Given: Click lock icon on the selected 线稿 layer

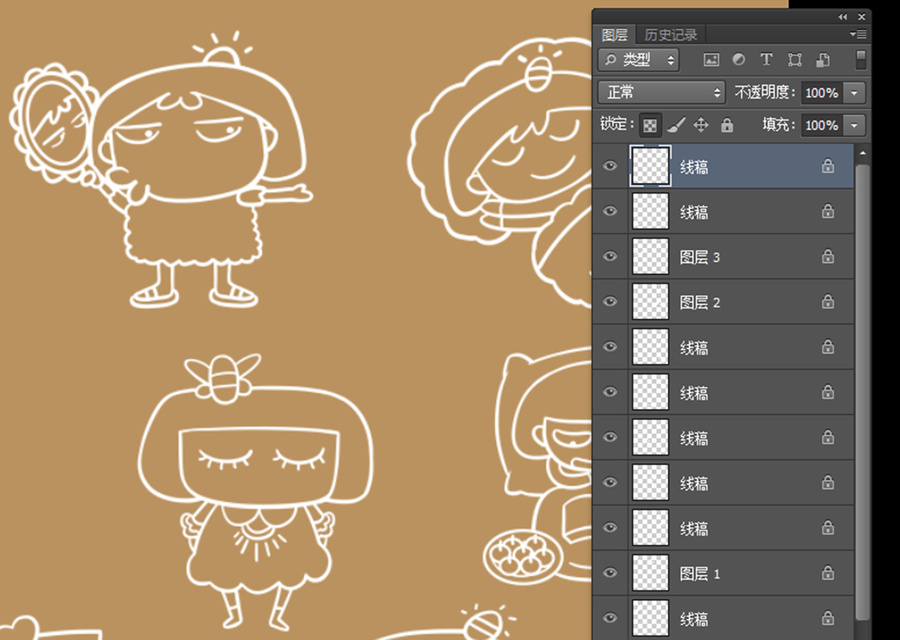Looking at the screenshot, I should 828,166.
